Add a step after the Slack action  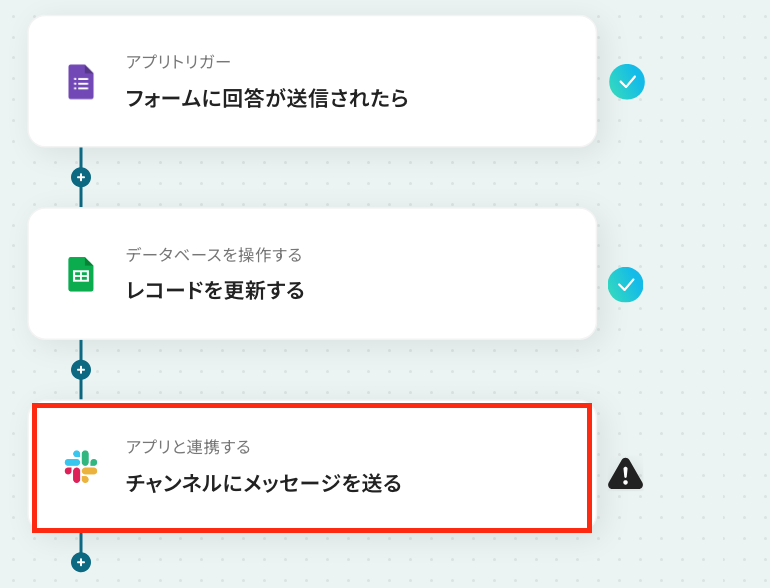pos(81,562)
